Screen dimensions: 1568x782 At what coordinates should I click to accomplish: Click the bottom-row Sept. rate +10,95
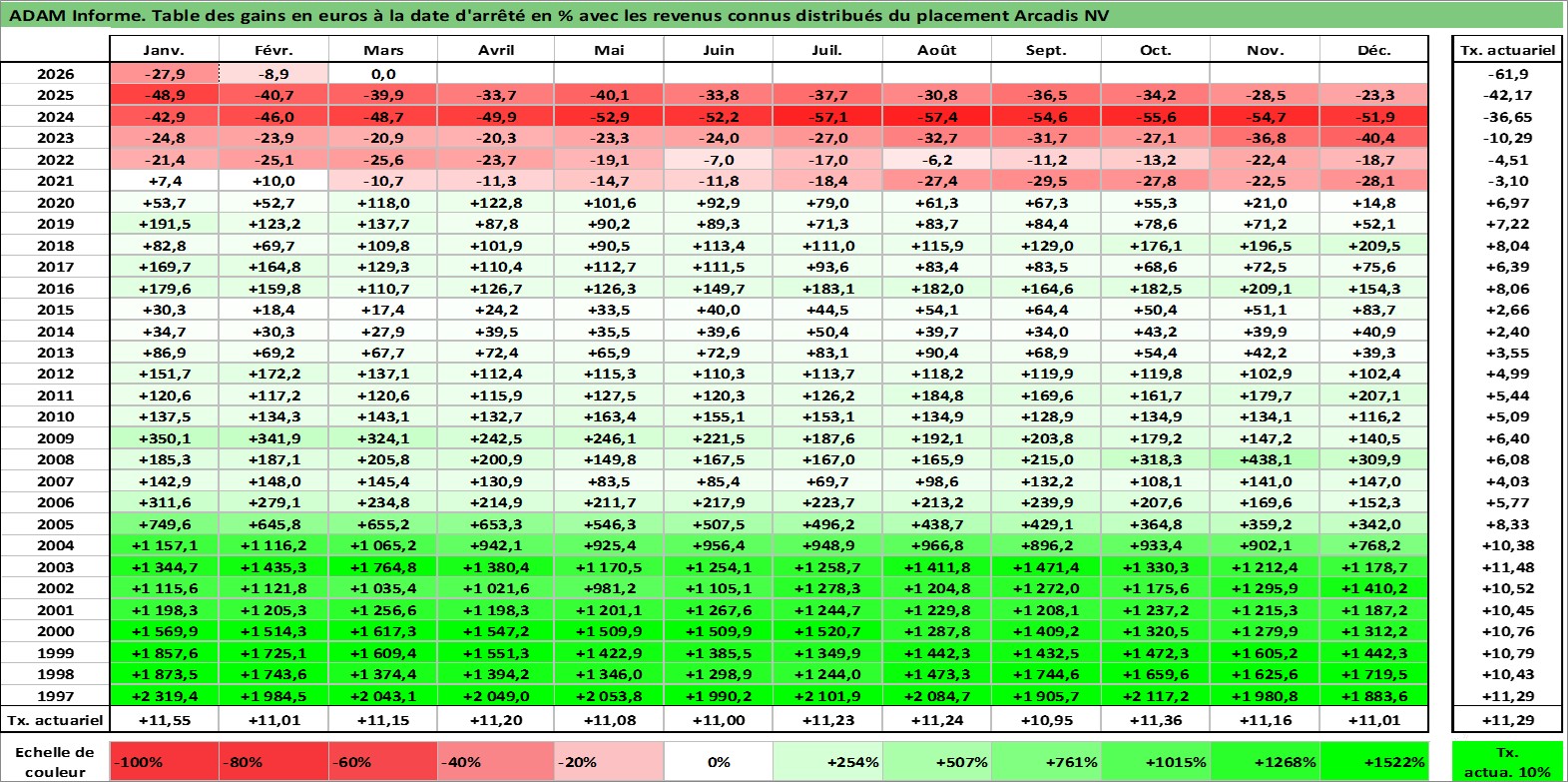[1046, 720]
